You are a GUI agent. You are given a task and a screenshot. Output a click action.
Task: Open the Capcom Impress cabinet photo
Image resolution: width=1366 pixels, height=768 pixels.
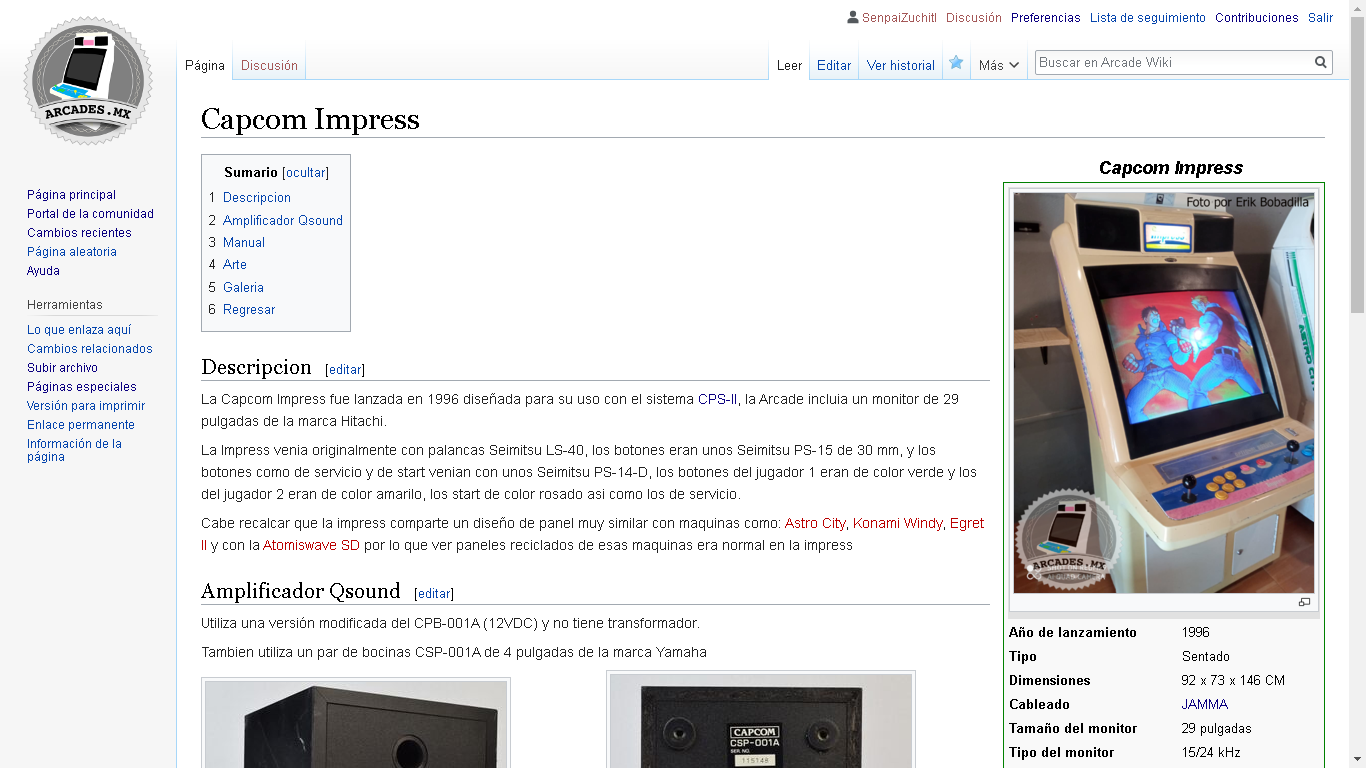(1163, 393)
